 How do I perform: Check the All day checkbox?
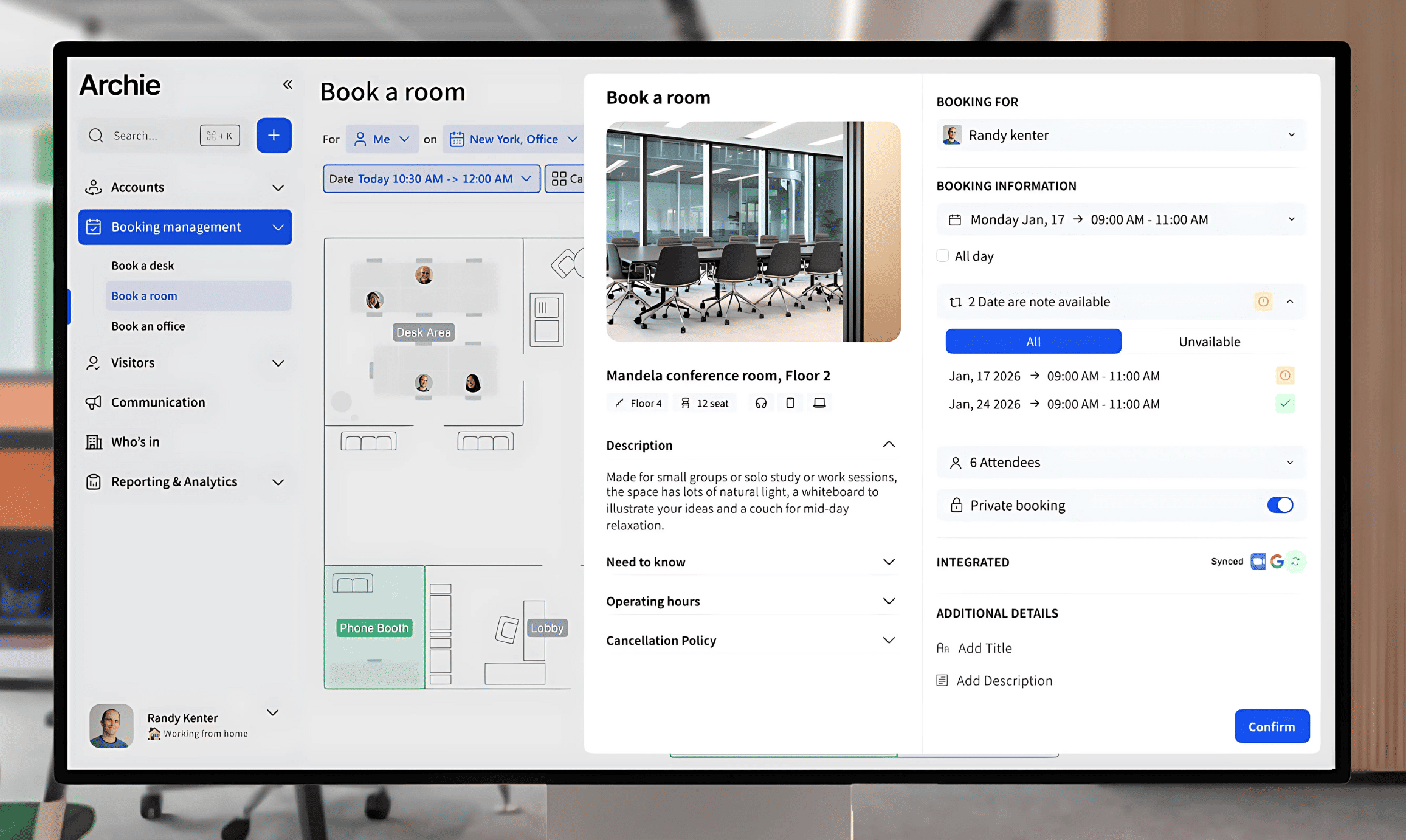[942, 256]
